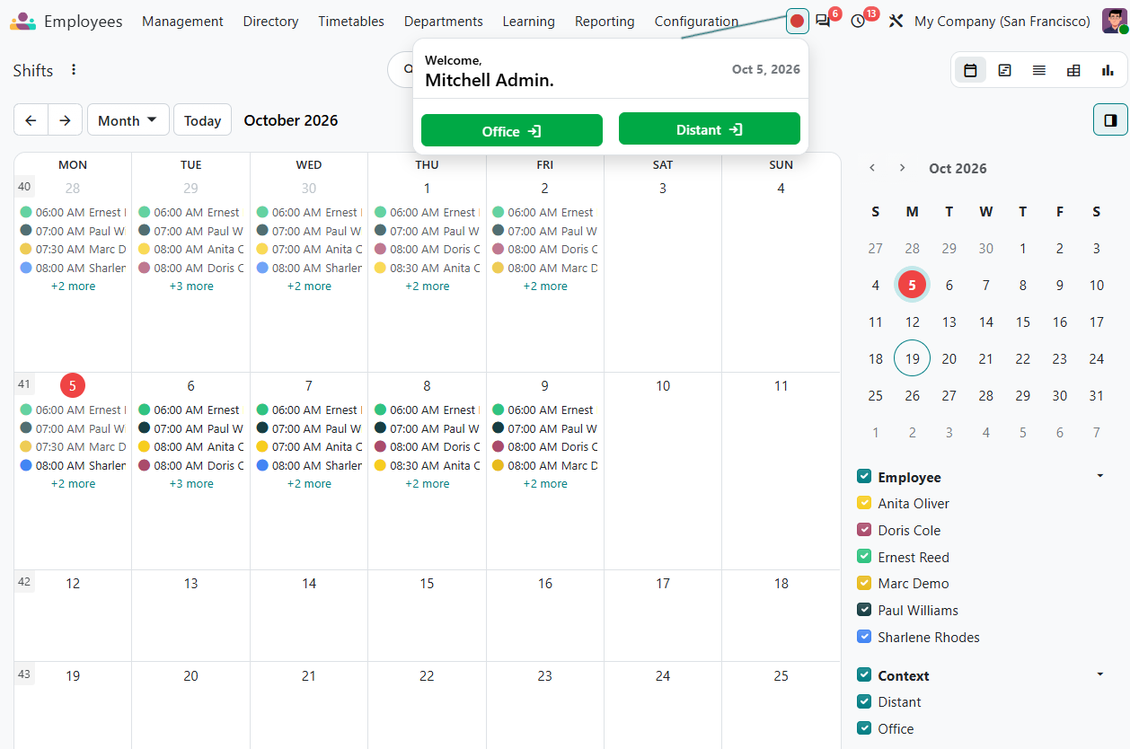The height and width of the screenshot is (749, 1130).
Task: Open Learning menu
Action: 528,21
